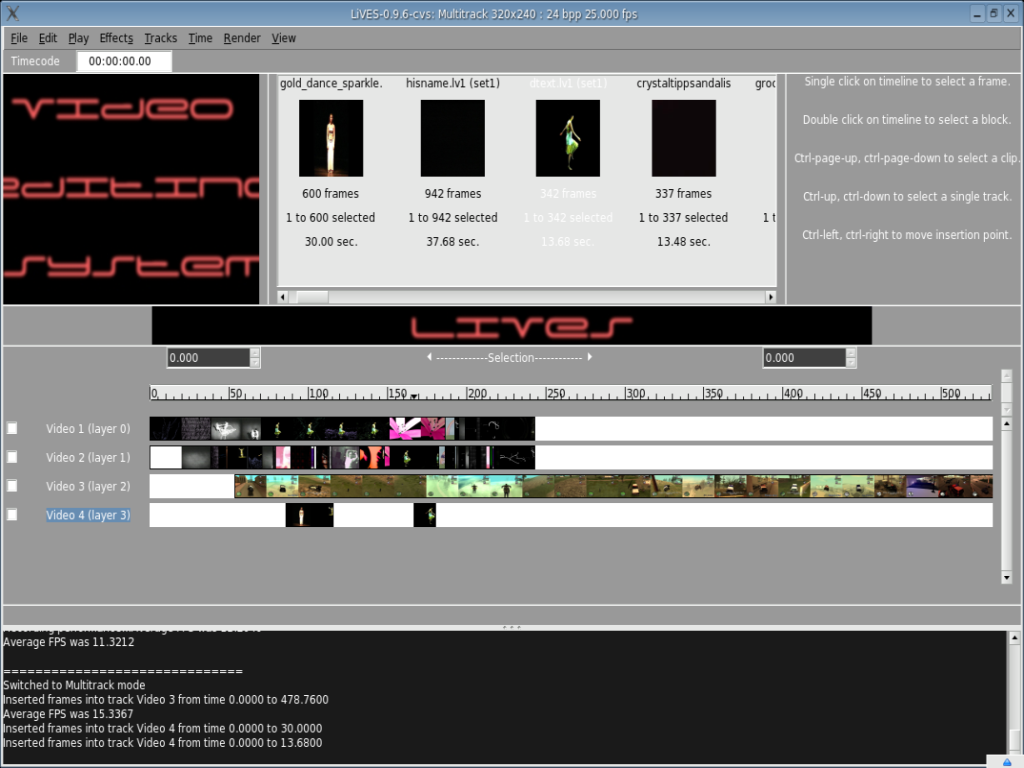The height and width of the screenshot is (768, 1024).
Task: Toggle the Video 2 (layer 1) checkbox
Action: (12, 457)
